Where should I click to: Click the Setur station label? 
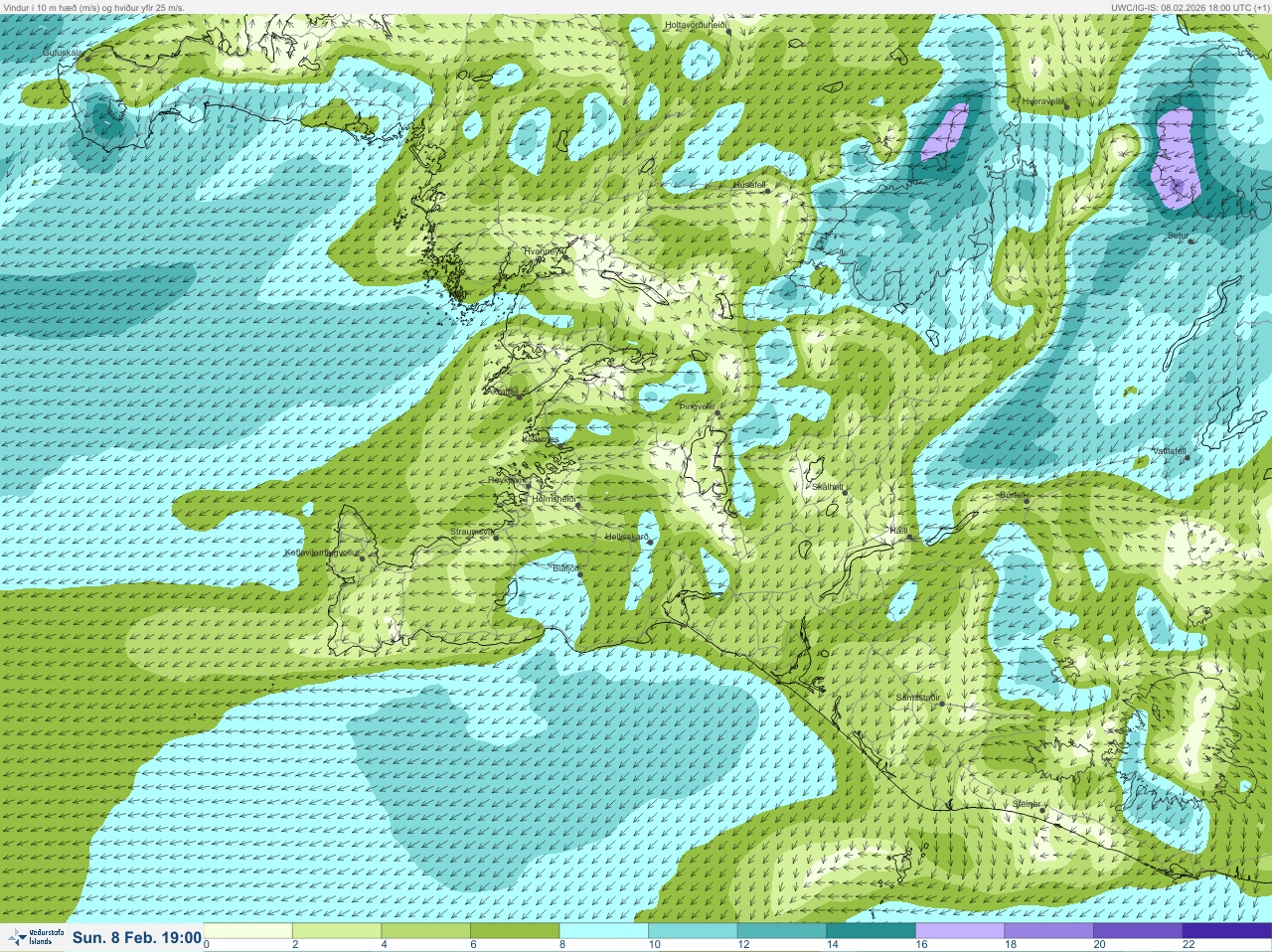pyautogui.click(x=1178, y=237)
